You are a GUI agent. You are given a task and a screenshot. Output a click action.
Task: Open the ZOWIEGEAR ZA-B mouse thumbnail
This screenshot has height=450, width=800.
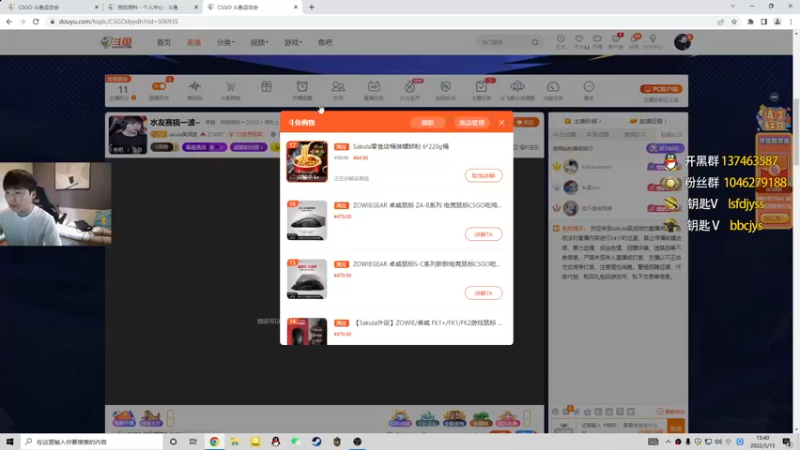coord(307,220)
